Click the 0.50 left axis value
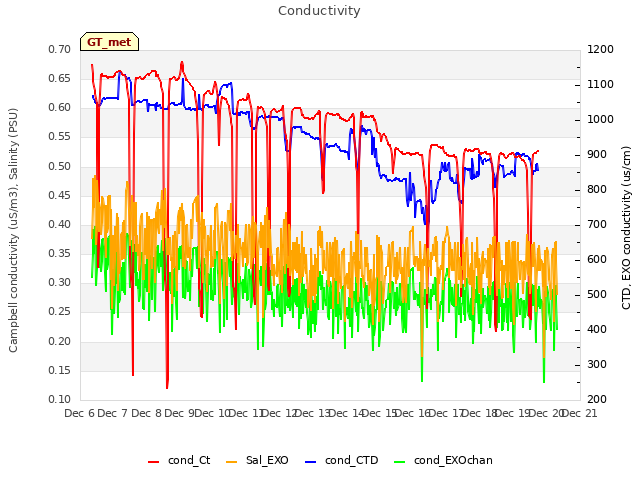Image resolution: width=640 pixels, height=480 pixels. click(x=60, y=166)
